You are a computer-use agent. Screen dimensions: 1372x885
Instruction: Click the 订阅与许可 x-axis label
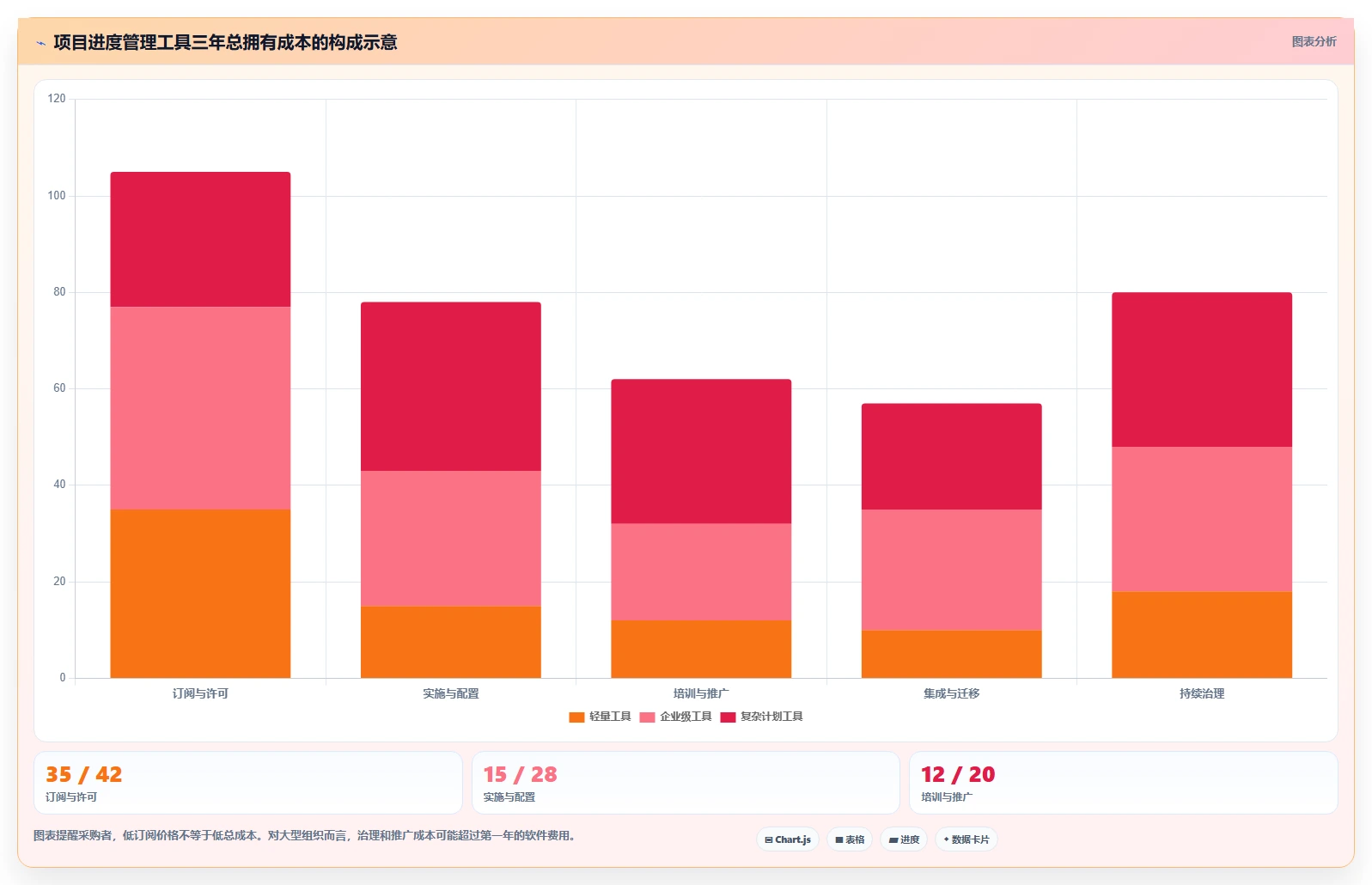[200, 693]
